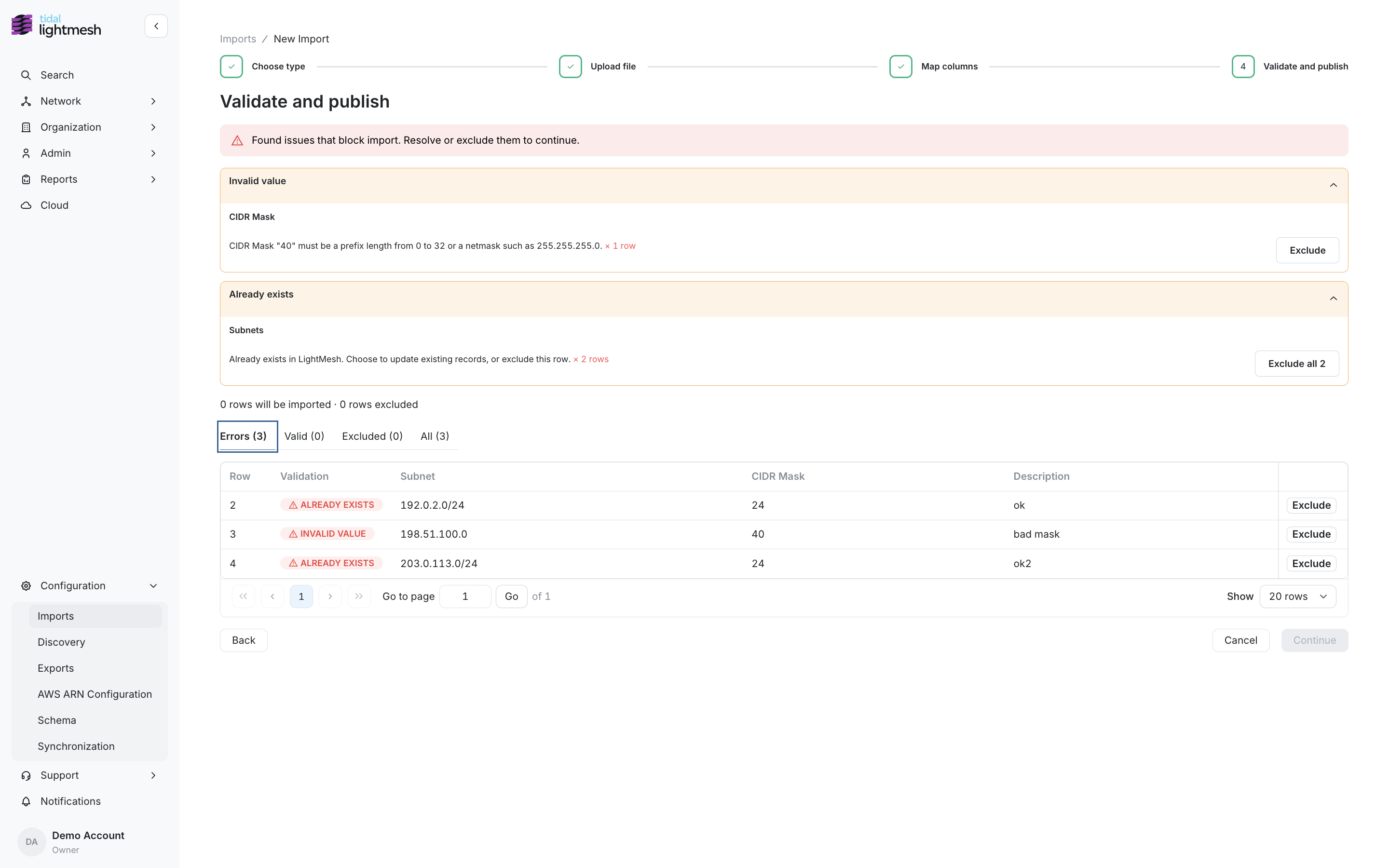This screenshot has height=868, width=1389.
Task: Switch to the Excluded (0) tab
Action: point(372,436)
